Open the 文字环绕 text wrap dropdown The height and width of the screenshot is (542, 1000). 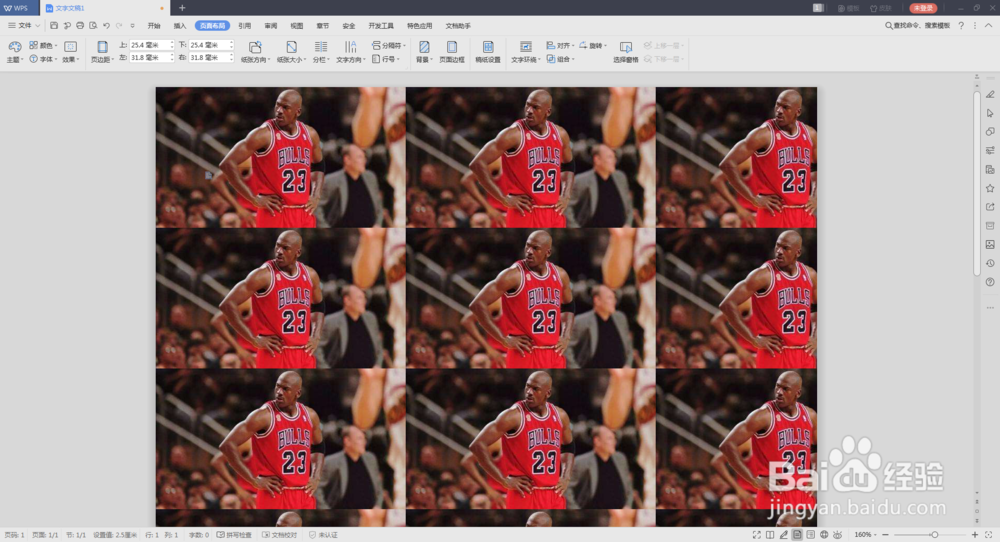point(526,52)
